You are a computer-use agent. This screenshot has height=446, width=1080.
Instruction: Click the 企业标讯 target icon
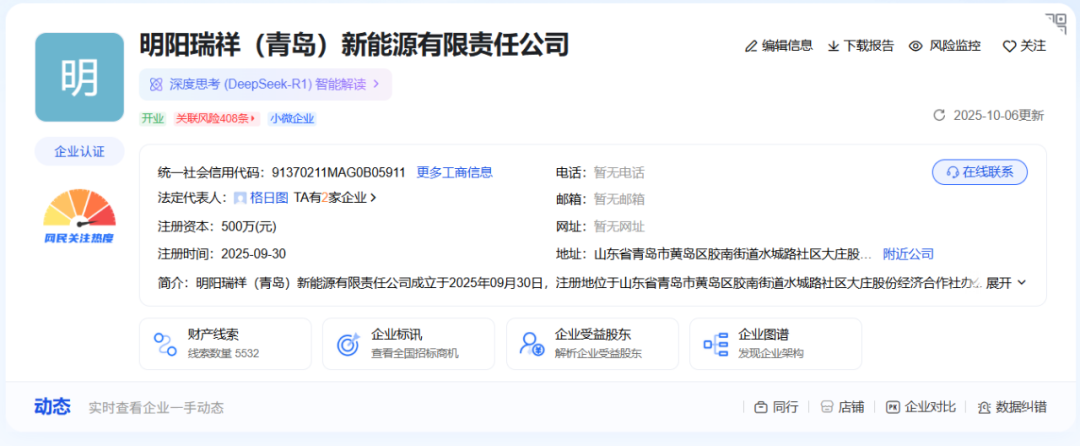(349, 343)
